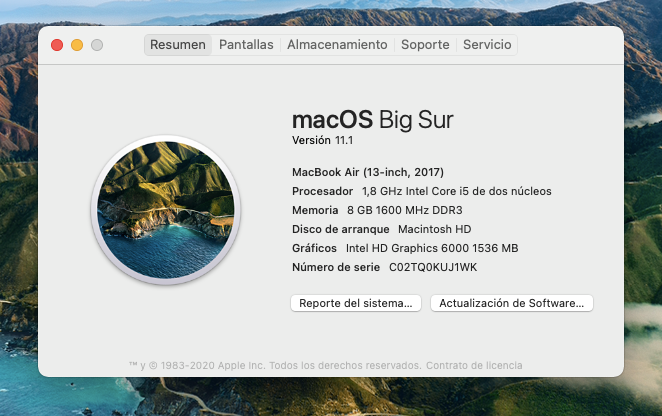Click the Versión 11.1 text
Viewport: 662px width, 416px height.
coord(323,140)
